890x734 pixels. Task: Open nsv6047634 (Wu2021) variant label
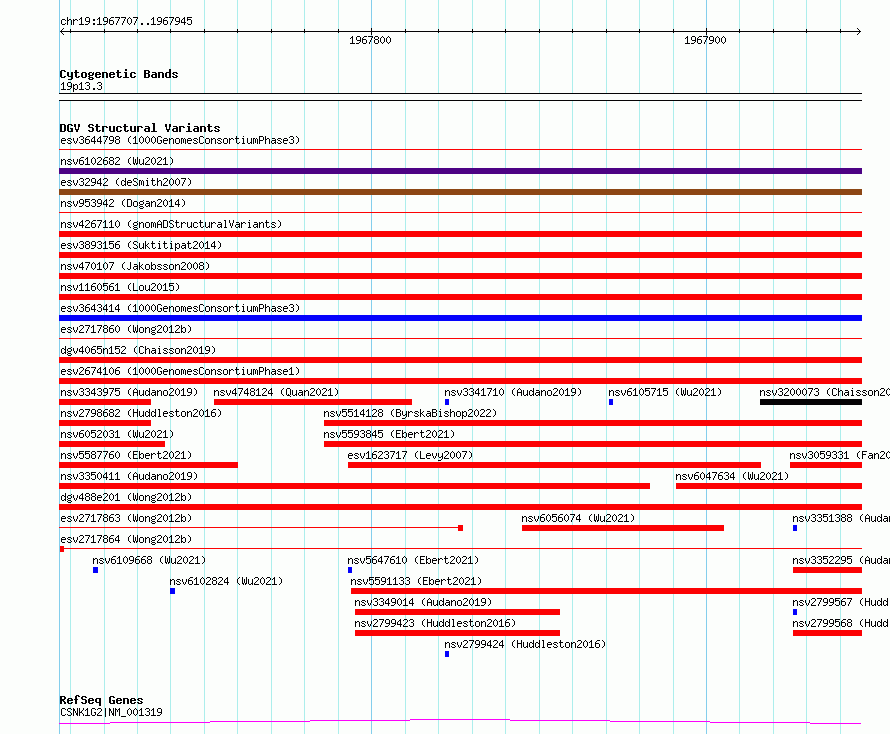732,476
